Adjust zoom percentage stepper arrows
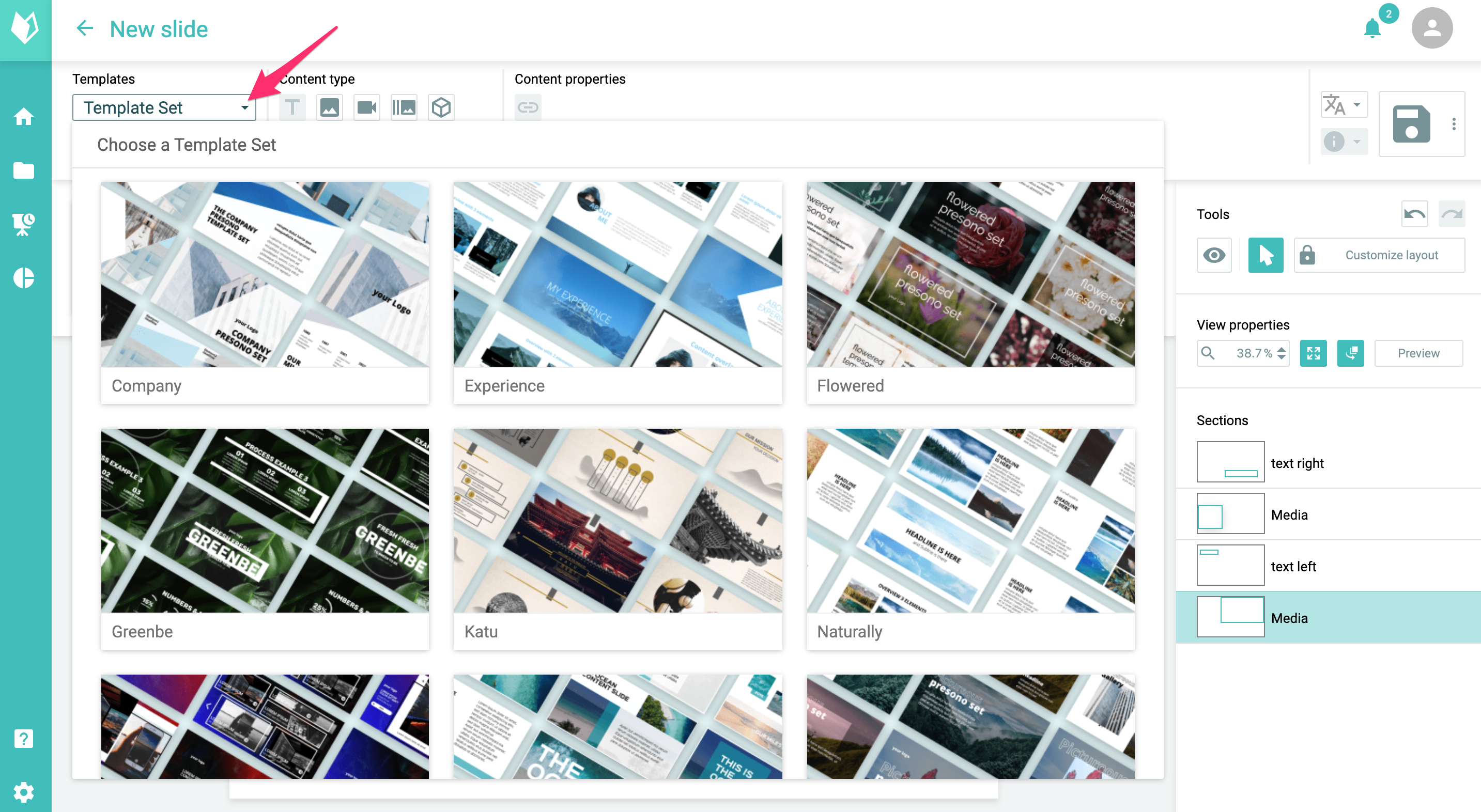Viewport: 1481px width, 812px height. click(1282, 353)
